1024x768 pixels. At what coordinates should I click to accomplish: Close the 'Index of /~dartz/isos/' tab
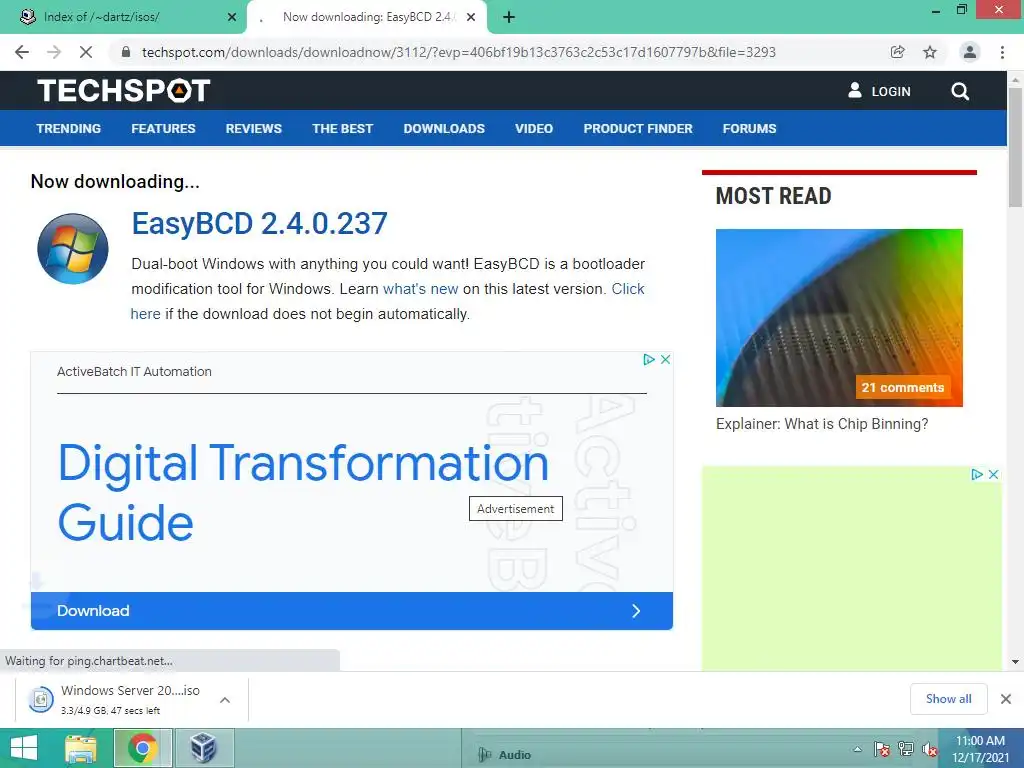coord(232,17)
